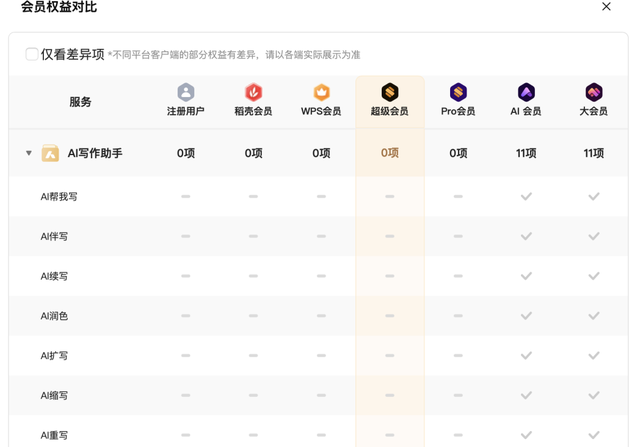Enable the 仅看差异项 checkbox
Viewport: 640px width, 447px height.
pyautogui.click(x=32, y=54)
